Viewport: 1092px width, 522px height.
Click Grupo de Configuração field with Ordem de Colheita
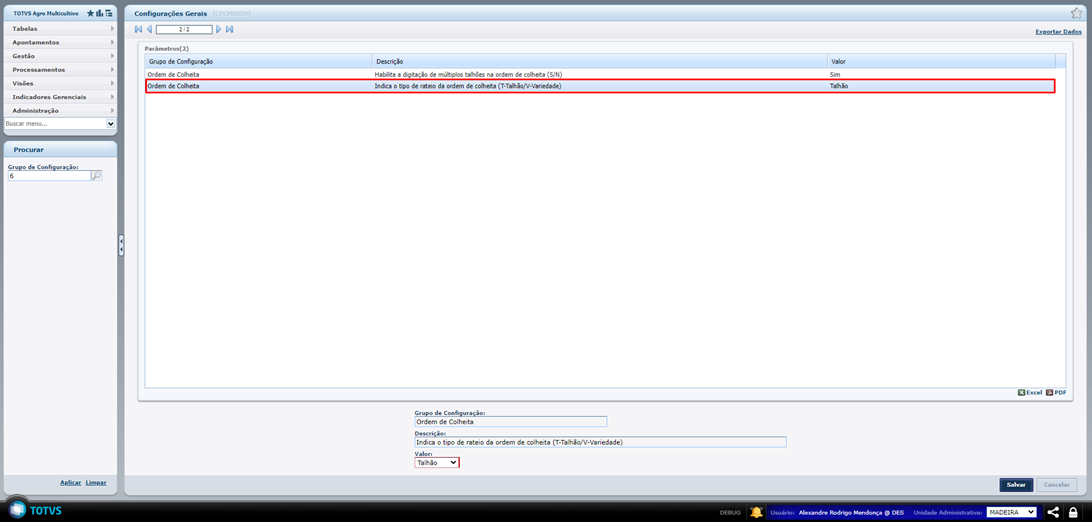[510, 422]
